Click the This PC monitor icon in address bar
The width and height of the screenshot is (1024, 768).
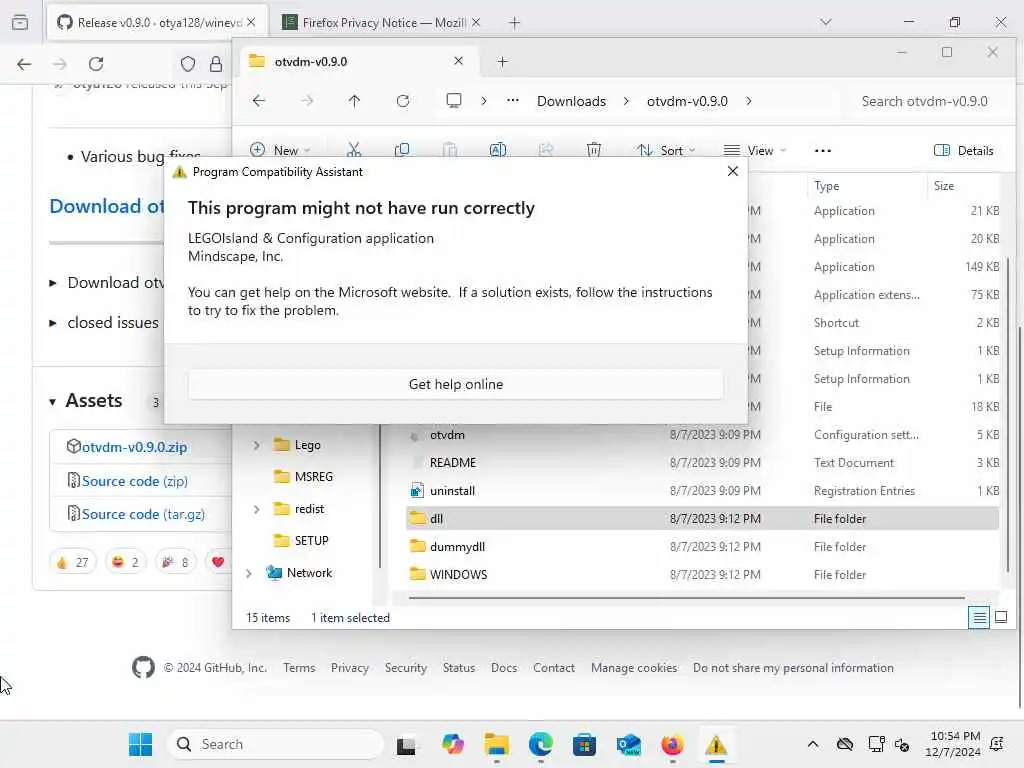pyautogui.click(x=453, y=101)
